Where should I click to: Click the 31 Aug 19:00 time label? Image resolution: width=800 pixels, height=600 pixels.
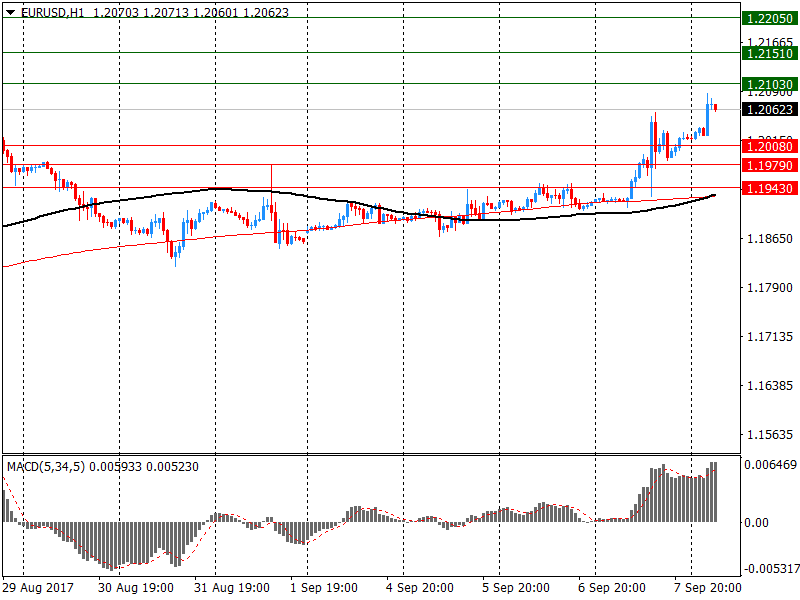232,588
